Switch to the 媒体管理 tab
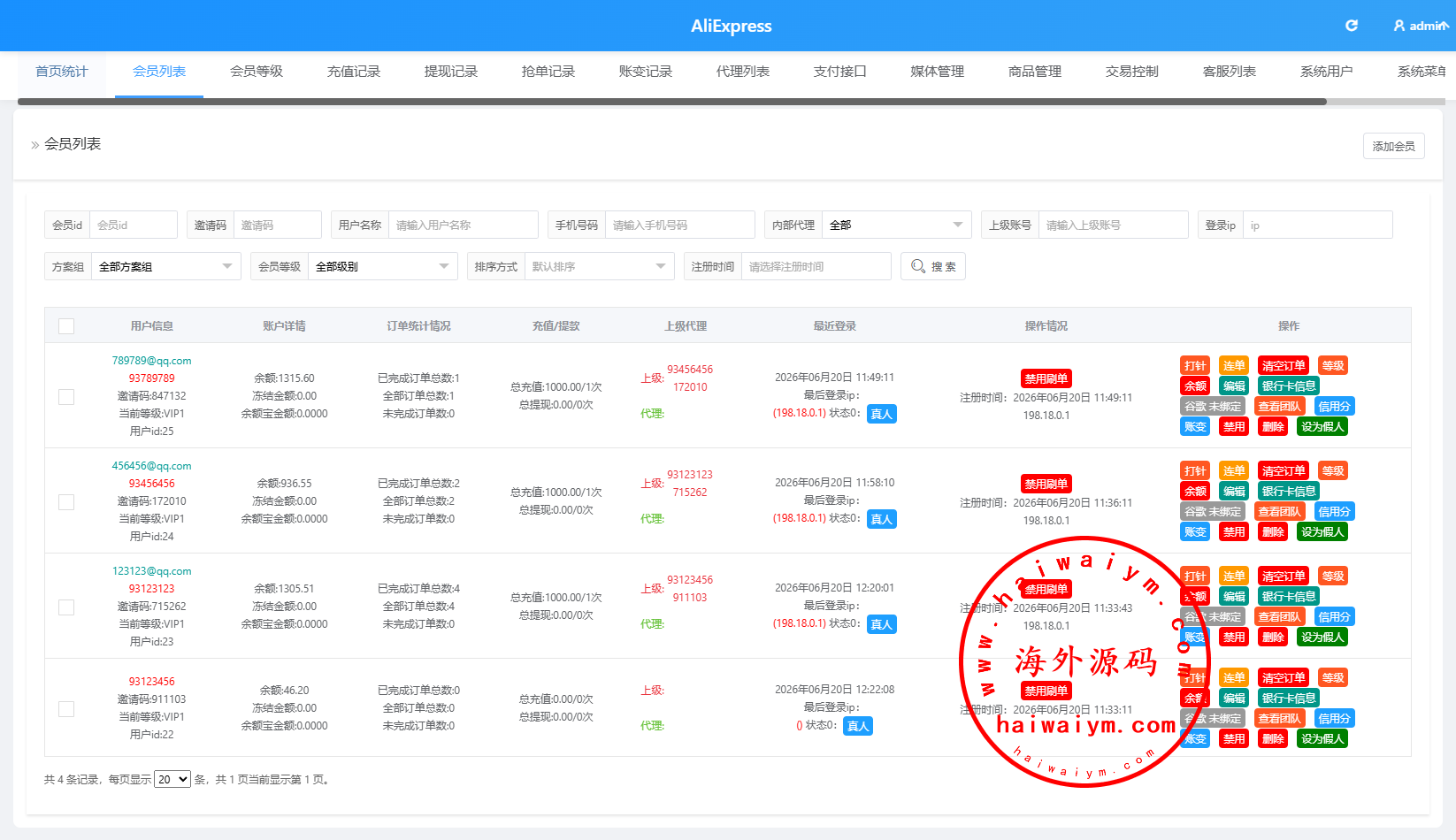Image resolution: width=1456 pixels, height=840 pixels. (938, 72)
